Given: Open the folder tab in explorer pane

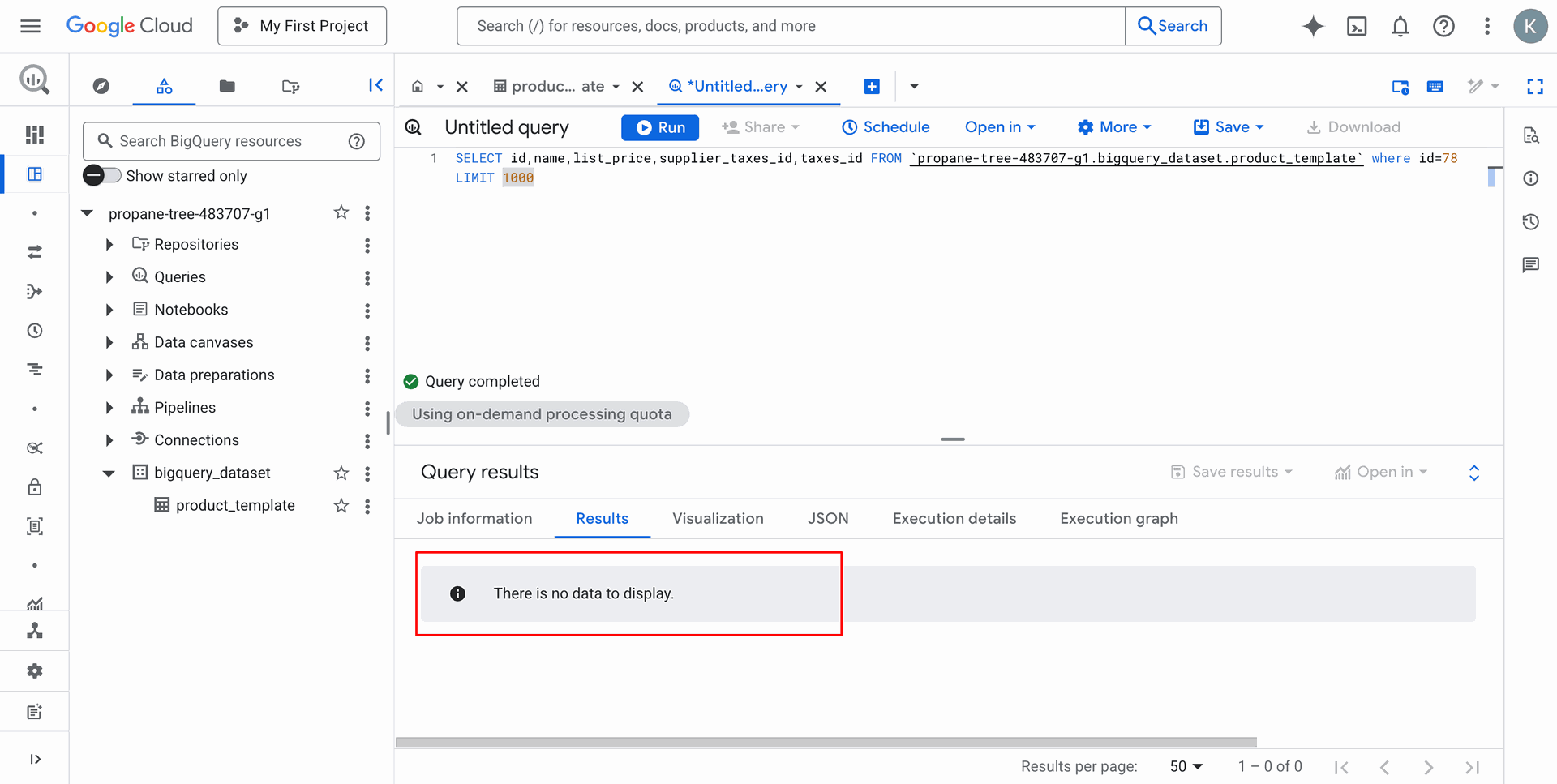Looking at the screenshot, I should [x=227, y=86].
